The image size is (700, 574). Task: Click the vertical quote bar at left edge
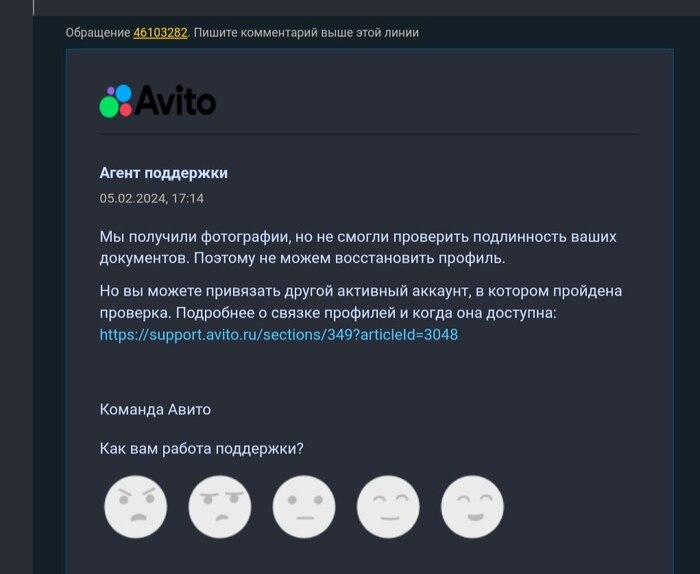click(x=33, y=8)
